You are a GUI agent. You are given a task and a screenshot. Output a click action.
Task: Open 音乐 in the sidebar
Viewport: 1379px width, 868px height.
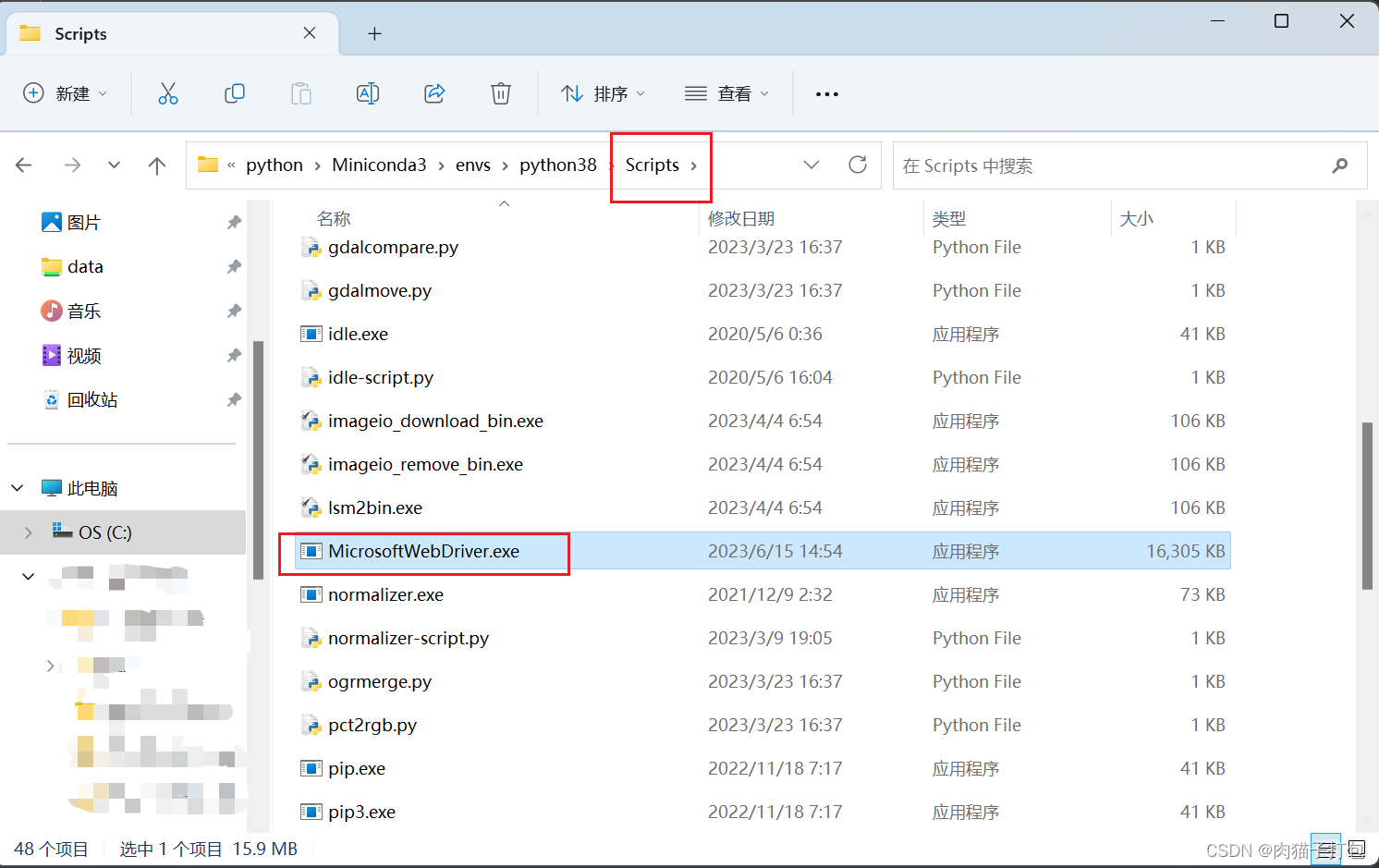click(x=83, y=311)
